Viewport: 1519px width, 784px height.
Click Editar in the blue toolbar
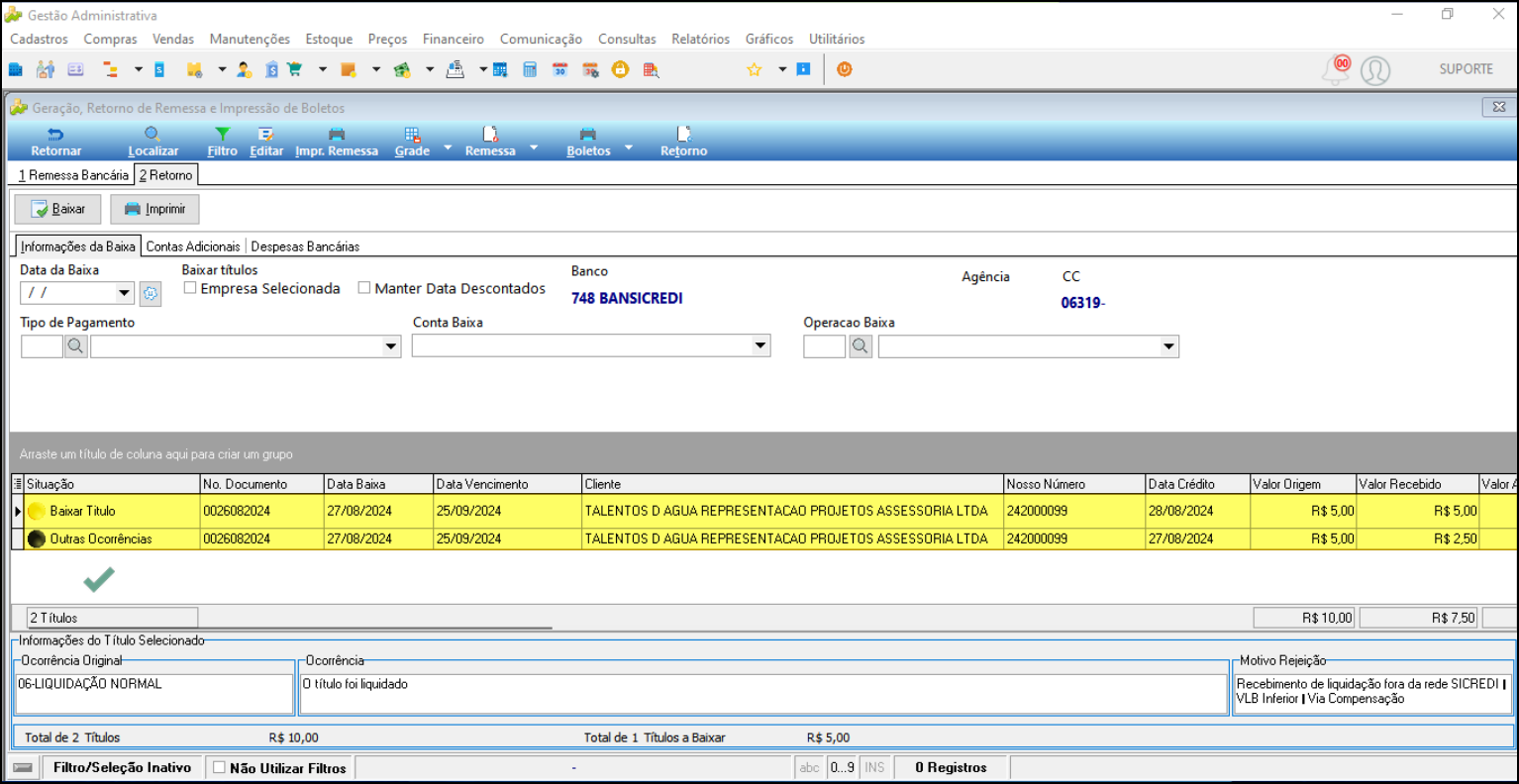tap(266, 143)
